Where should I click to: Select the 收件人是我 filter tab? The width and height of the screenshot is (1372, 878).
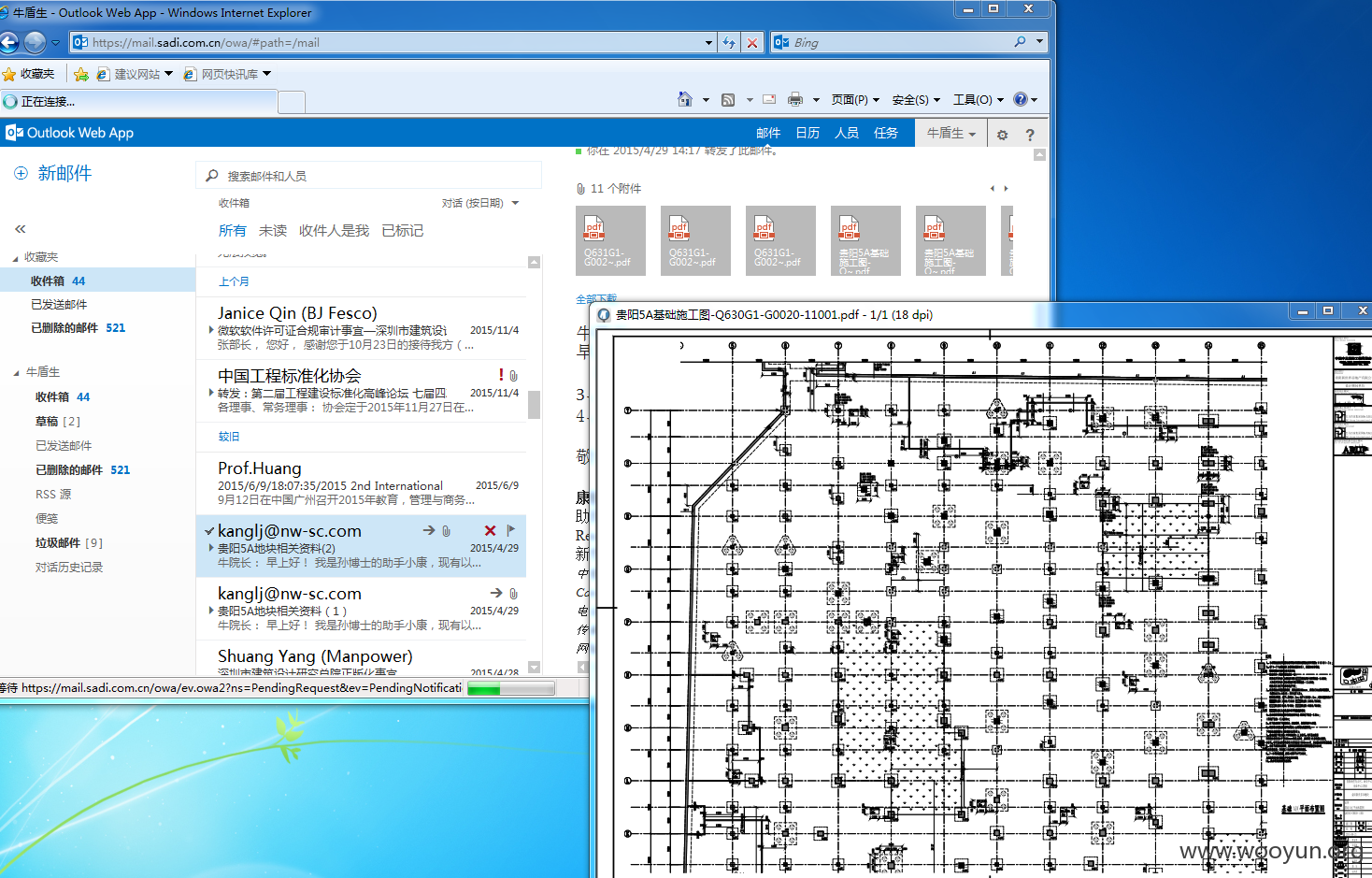click(x=334, y=230)
